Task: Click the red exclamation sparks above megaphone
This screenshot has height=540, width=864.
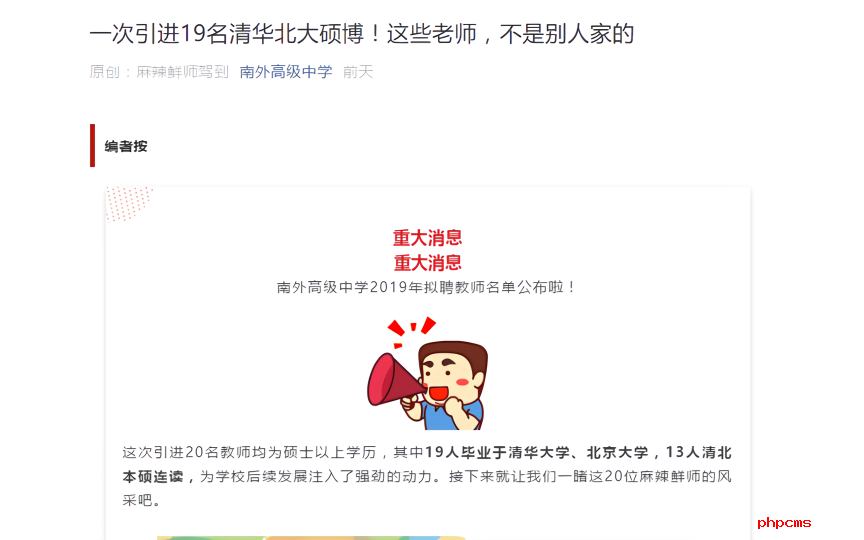Action: point(411,332)
